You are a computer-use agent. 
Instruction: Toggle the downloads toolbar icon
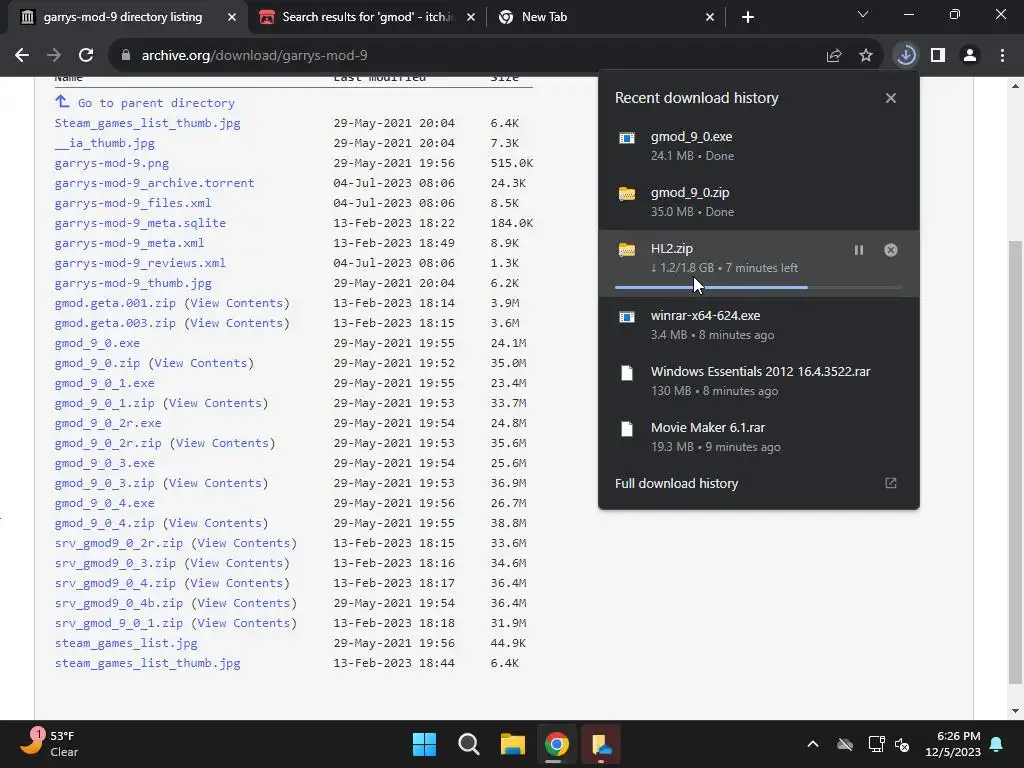[906, 56]
